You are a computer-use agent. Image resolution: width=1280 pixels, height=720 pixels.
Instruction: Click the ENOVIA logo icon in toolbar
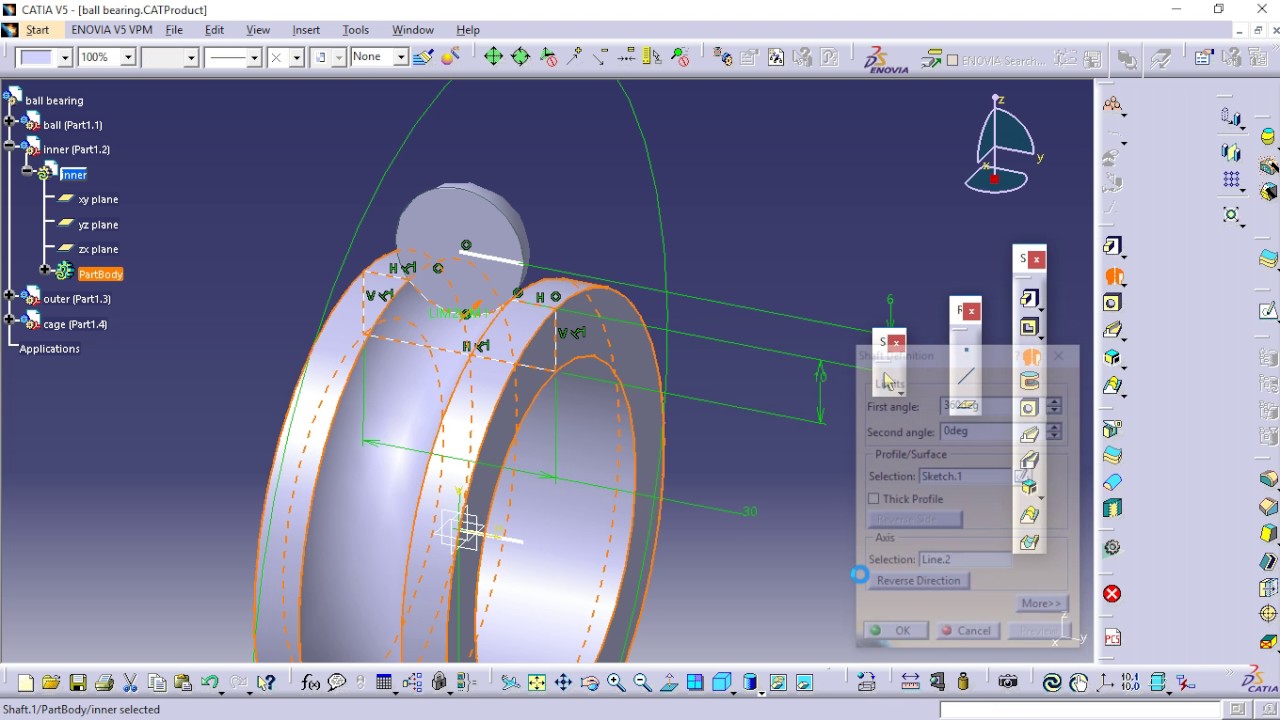point(886,59)
